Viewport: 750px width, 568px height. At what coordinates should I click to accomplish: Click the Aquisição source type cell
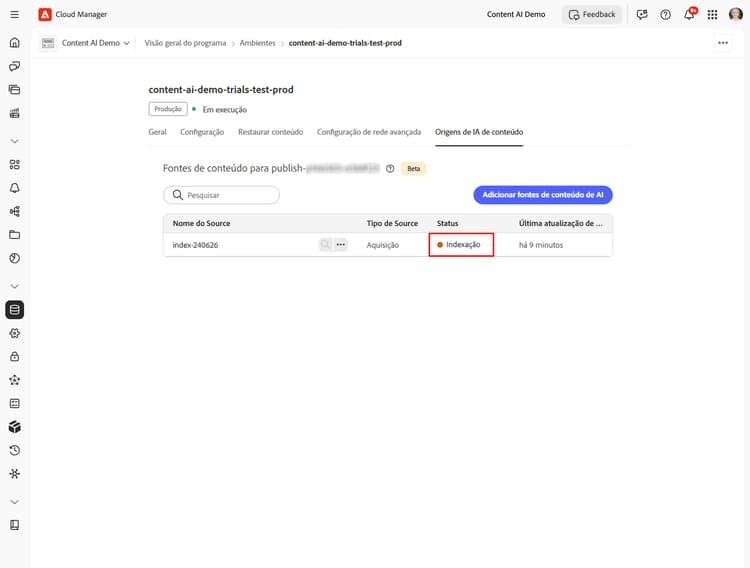point(383,245)
